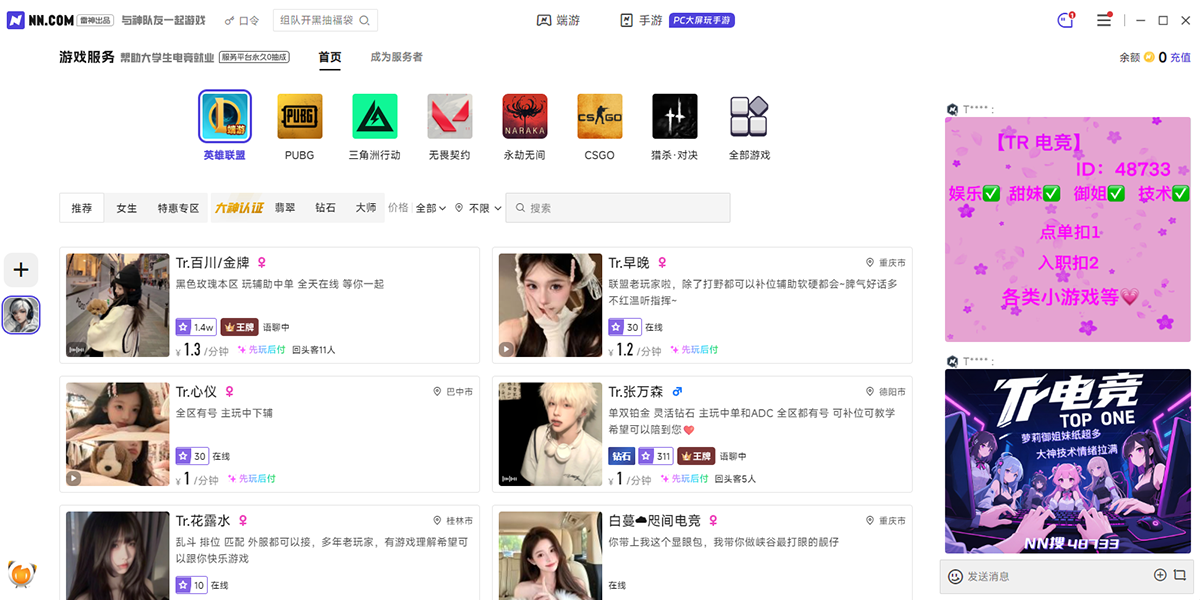Click Tr.心仪's audio playback control

74,478
